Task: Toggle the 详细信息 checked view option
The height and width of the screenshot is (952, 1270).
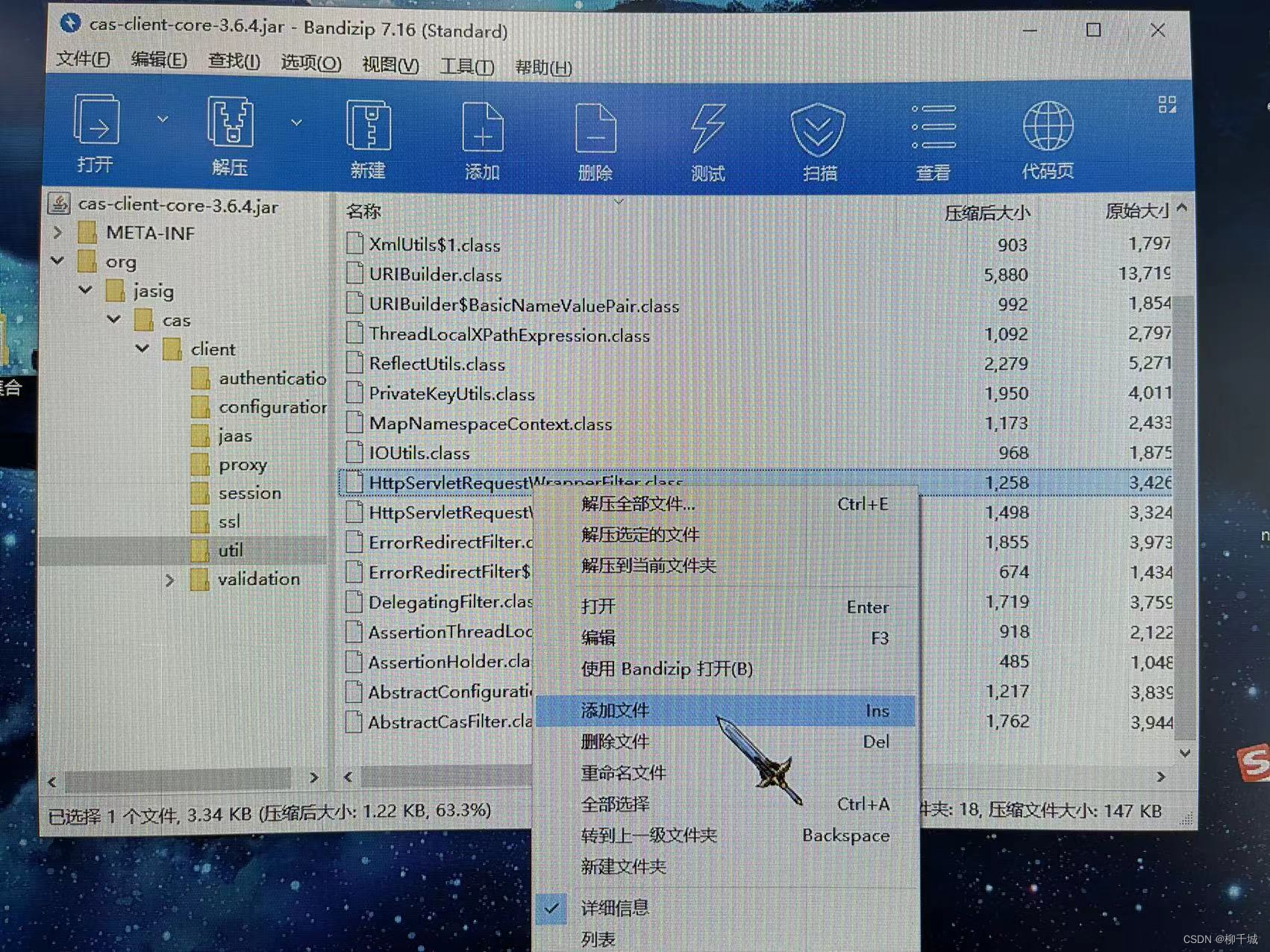Action: pos(552,908)
